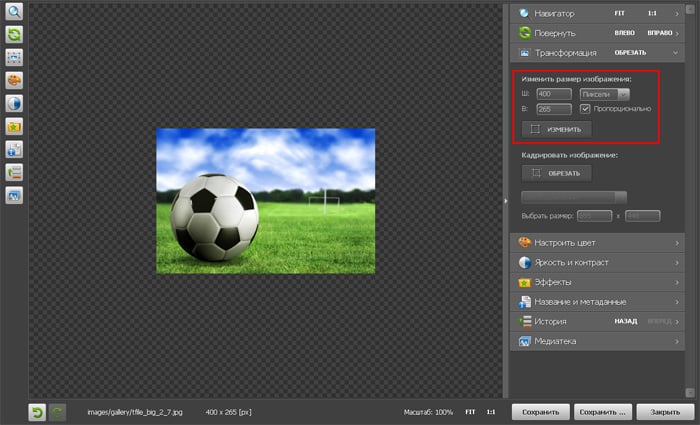Screen dimensions: 700x425
Task: Click the magnifier zoom tool icon
Action: tap(15, 13)
